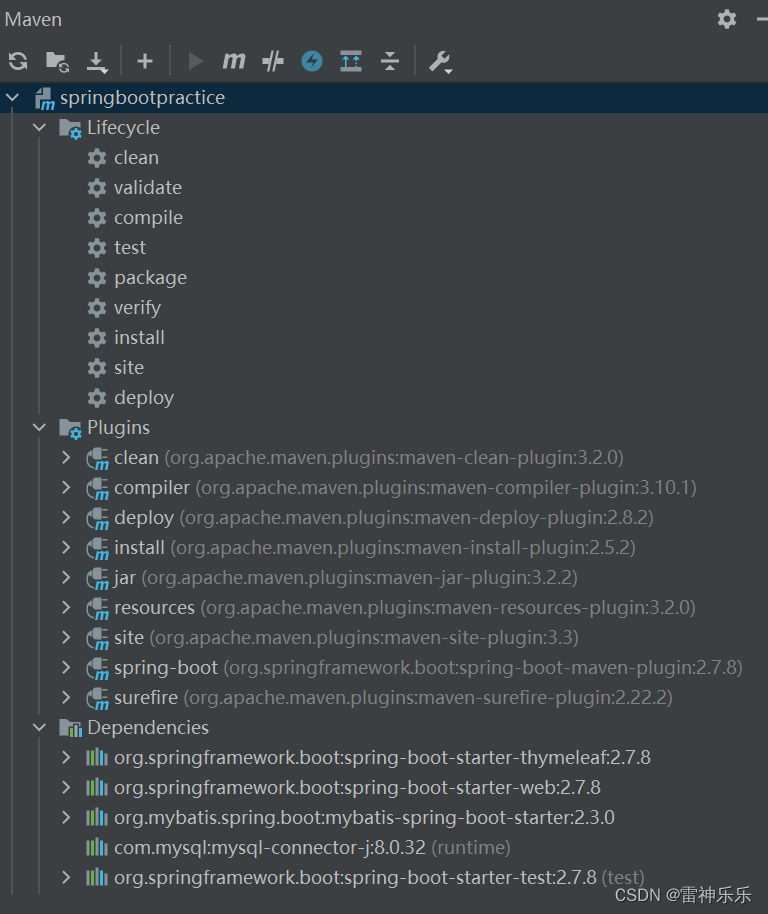Viewport: 768px width, 914px height.
Task: Select the springbootpractice project root
Action: click(x=145, y=97)
